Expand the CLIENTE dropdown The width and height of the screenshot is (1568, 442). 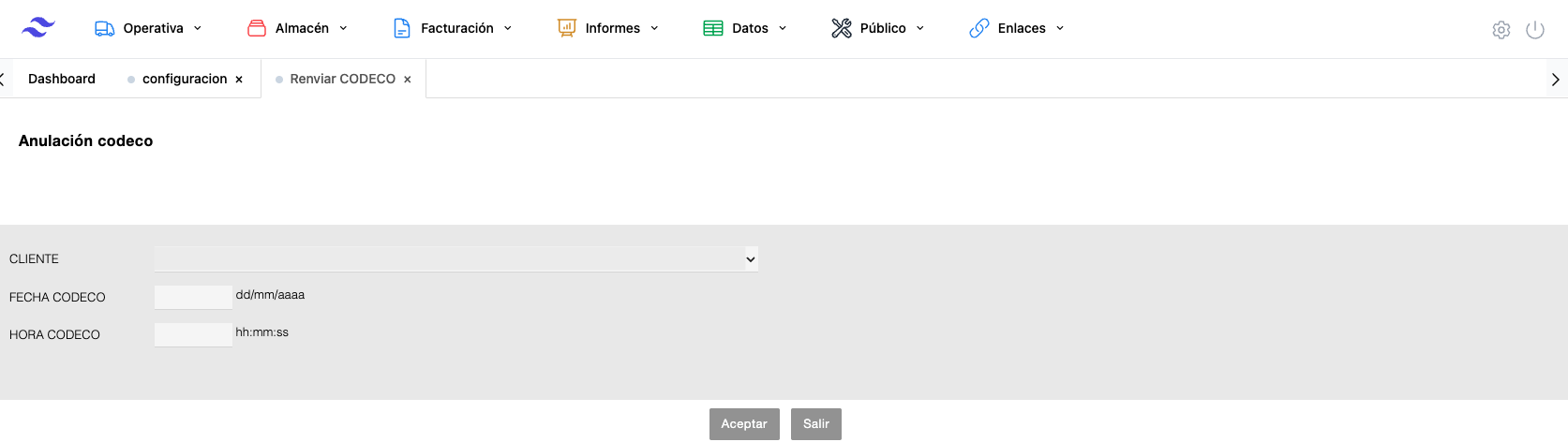(x=456, y=258)
